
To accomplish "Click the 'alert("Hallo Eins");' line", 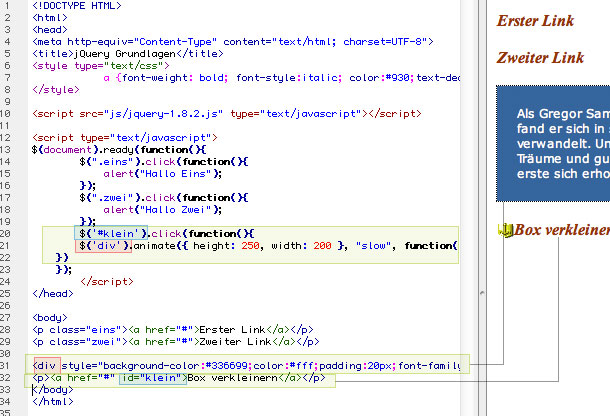I will coord(163,174).
